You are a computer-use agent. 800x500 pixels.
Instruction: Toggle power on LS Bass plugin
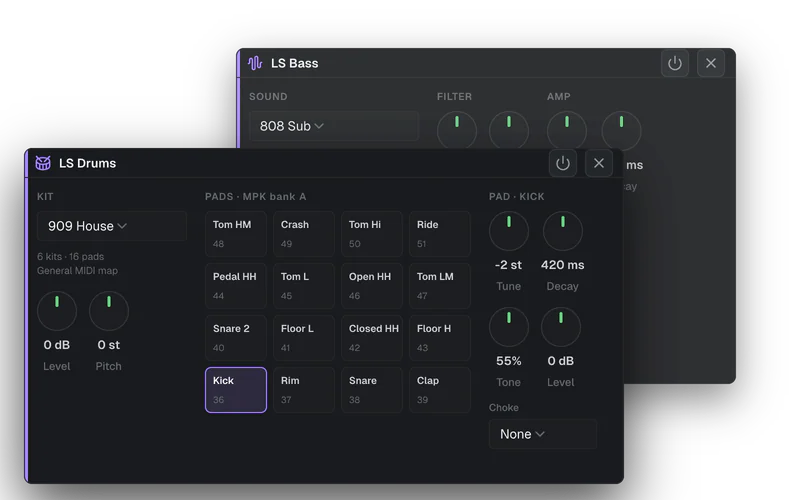[675, 63]
